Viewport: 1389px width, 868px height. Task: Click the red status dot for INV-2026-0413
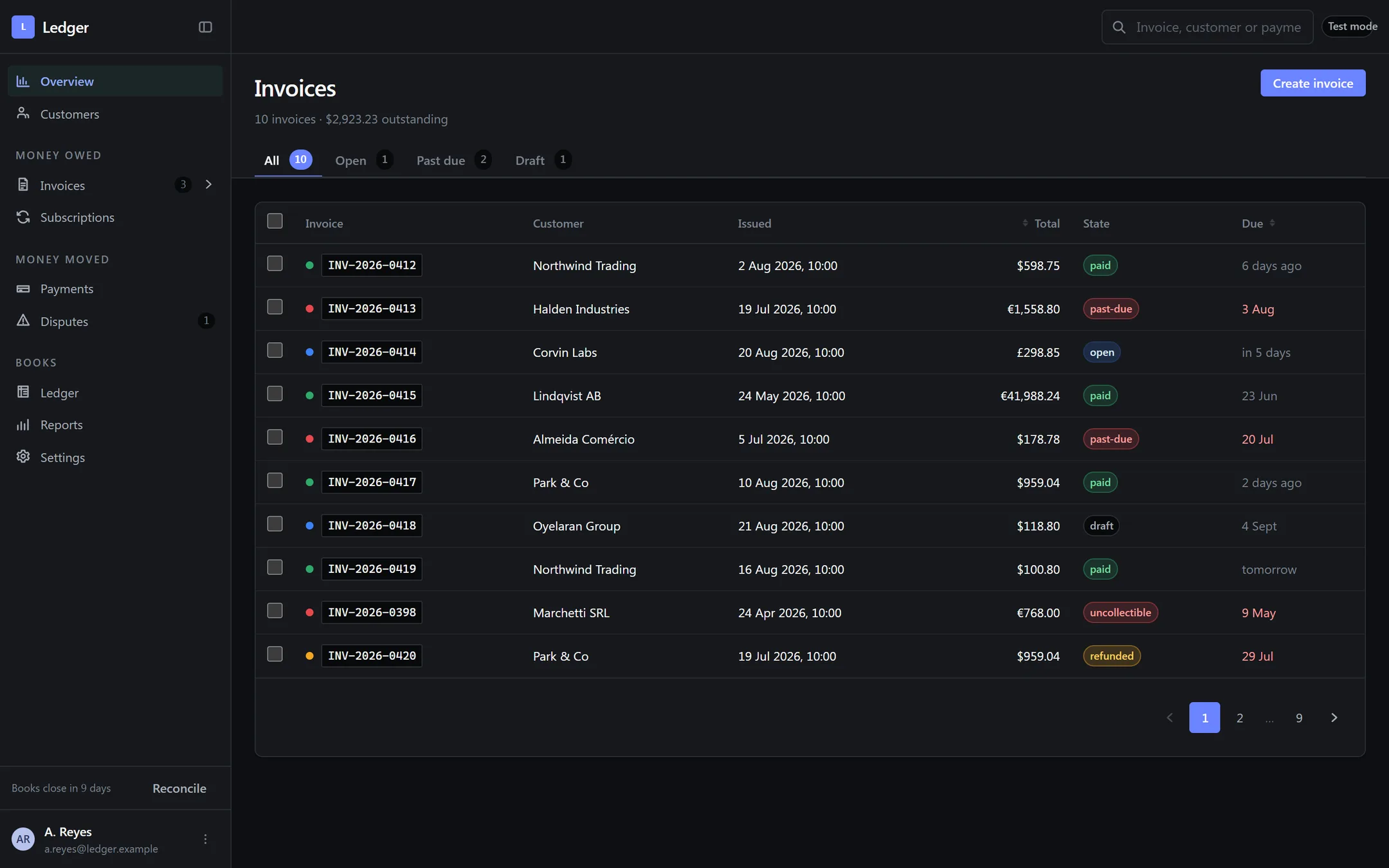309,309
